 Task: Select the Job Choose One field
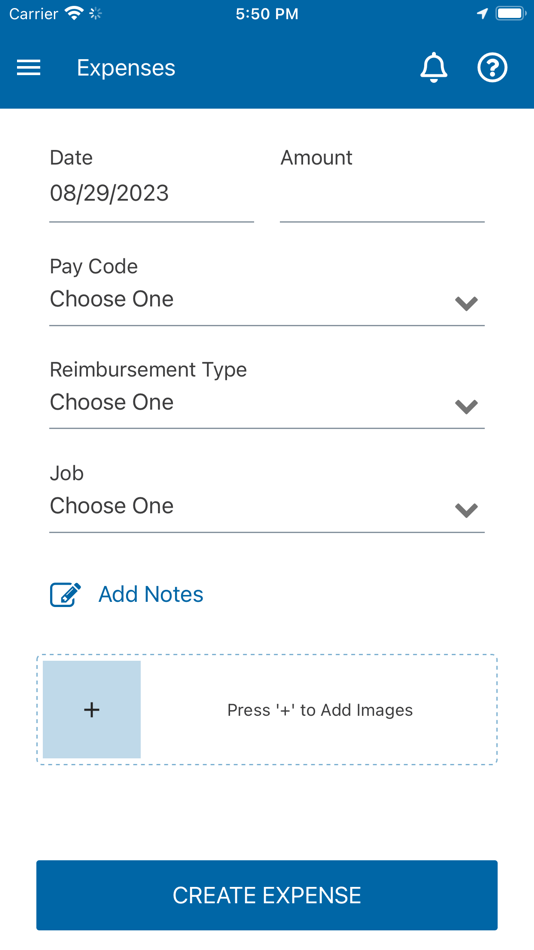point(267,506)
